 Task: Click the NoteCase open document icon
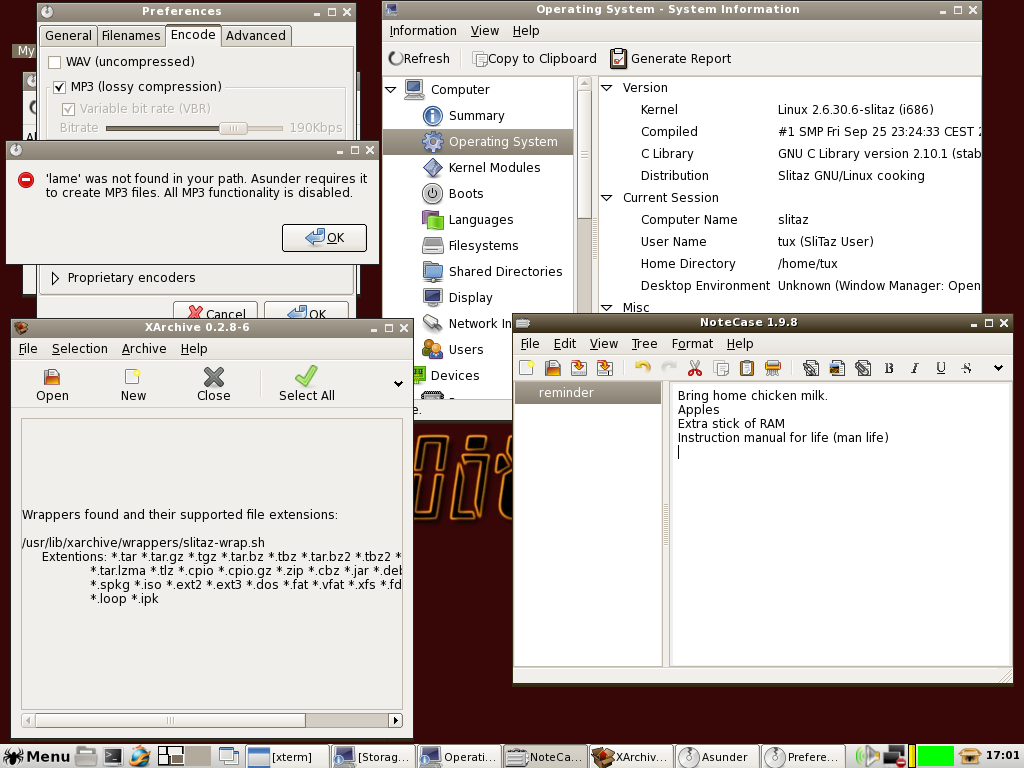tap(552, 368)
